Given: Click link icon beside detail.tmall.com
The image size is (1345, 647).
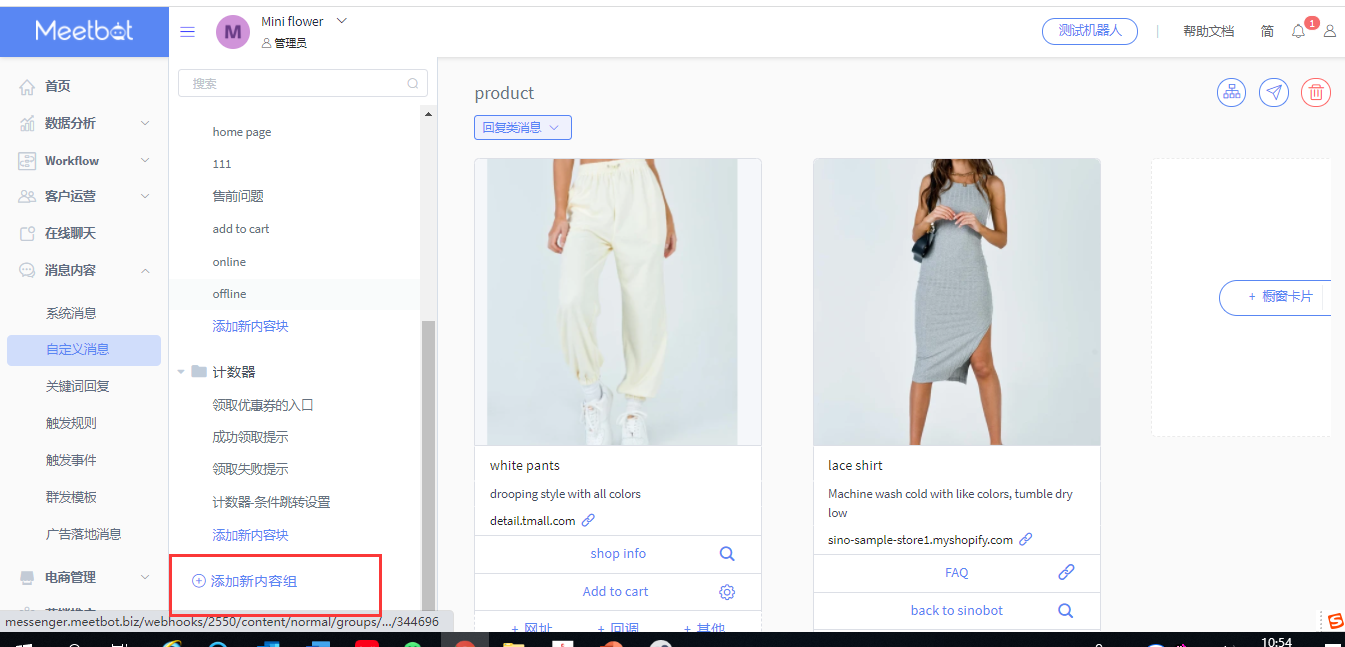Looking at the screenshot, I should pyautogui.click(x=588, y=520).
